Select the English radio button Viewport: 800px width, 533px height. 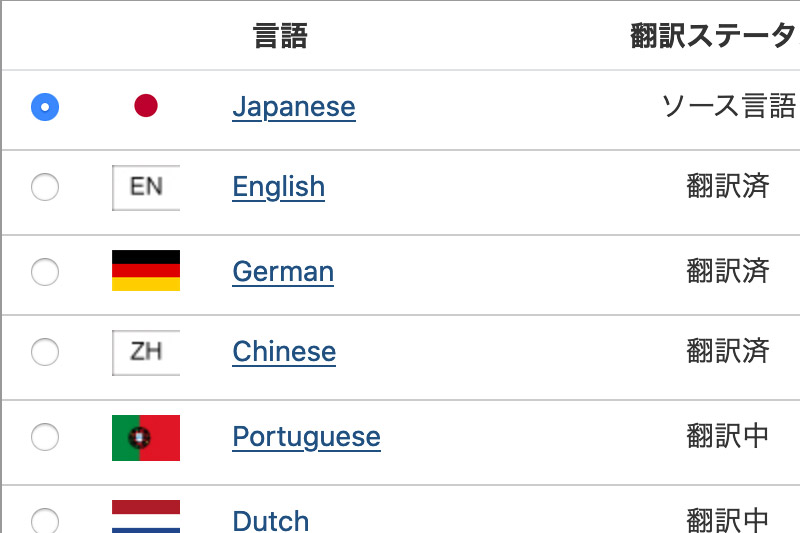click(45, 187)
